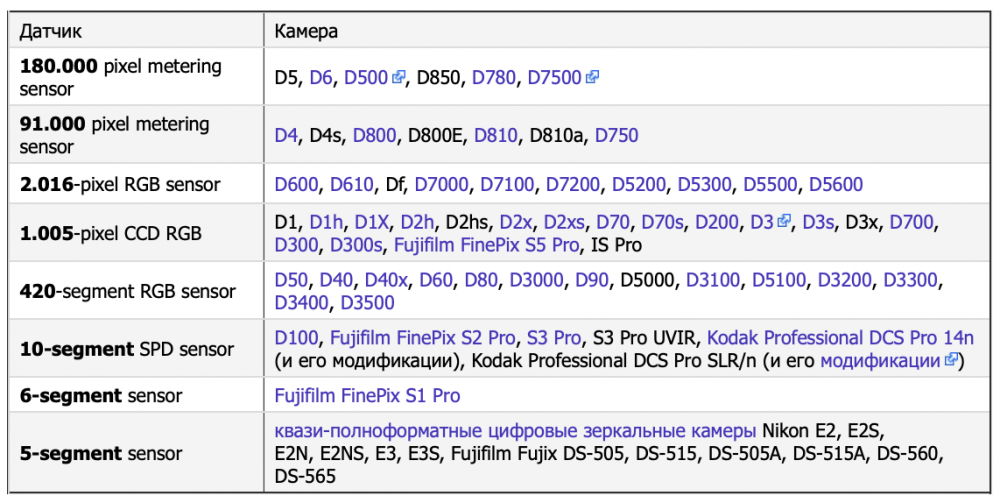Follow the D300 link

[297, 245]
